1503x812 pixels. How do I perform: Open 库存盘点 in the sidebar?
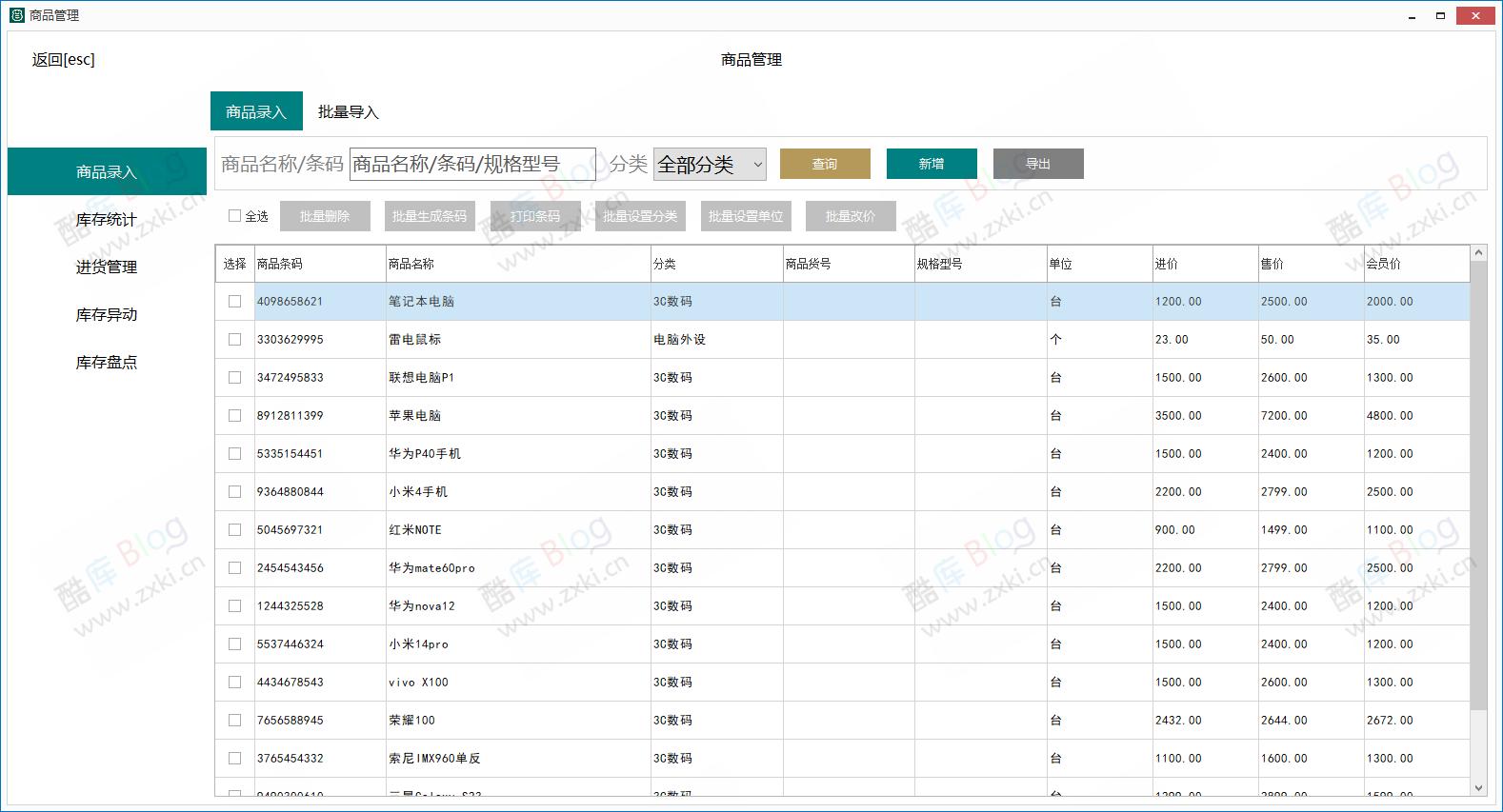(x=107, y=362)
